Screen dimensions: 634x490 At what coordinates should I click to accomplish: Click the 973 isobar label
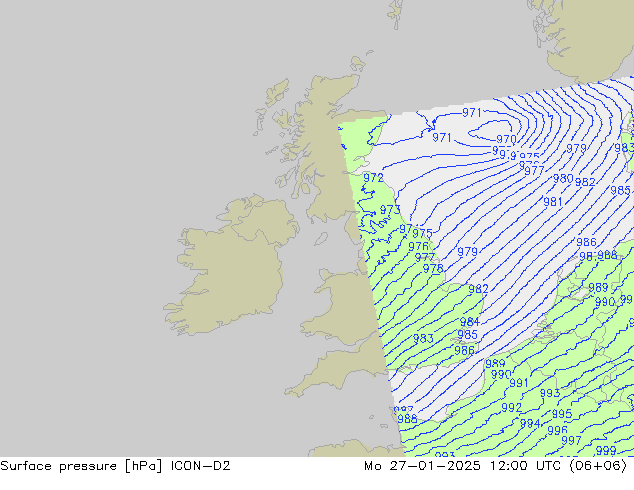coord(390,210)
